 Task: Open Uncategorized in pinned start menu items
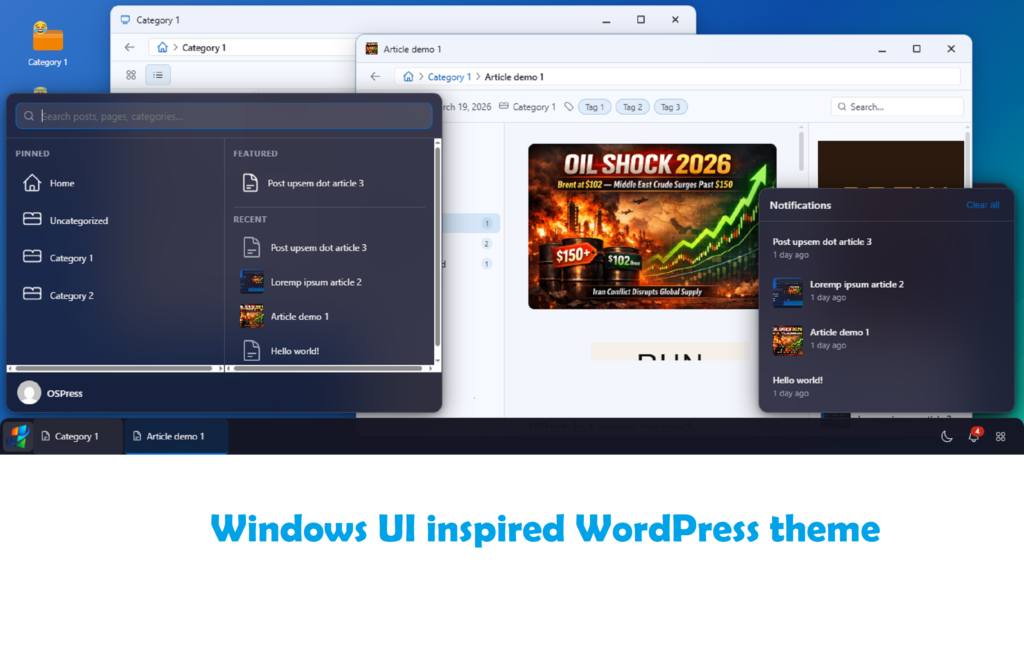pyautogui.click(x=78, y=221)
